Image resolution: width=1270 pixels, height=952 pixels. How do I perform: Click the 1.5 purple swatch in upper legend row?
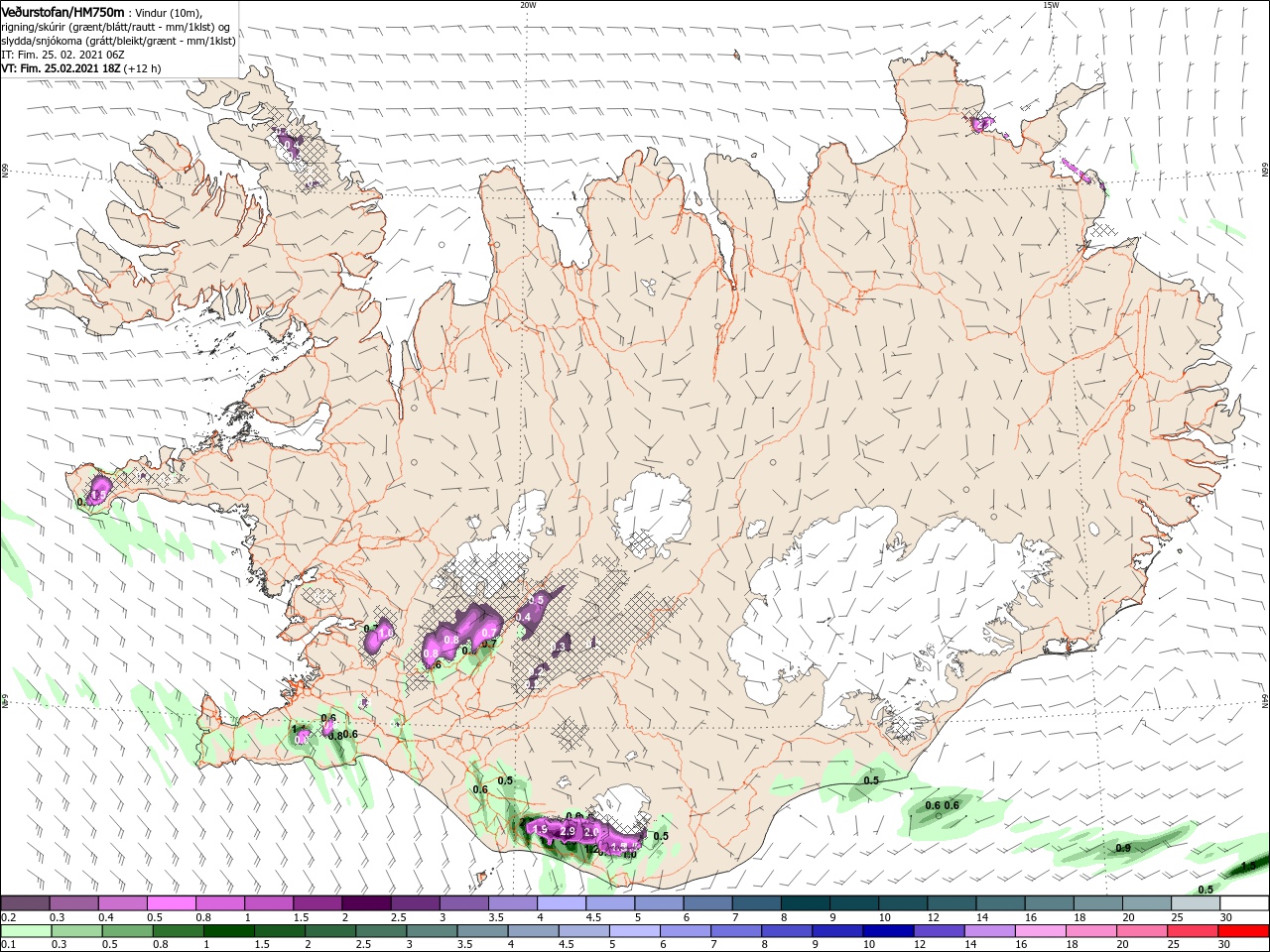tap(317, 903)
